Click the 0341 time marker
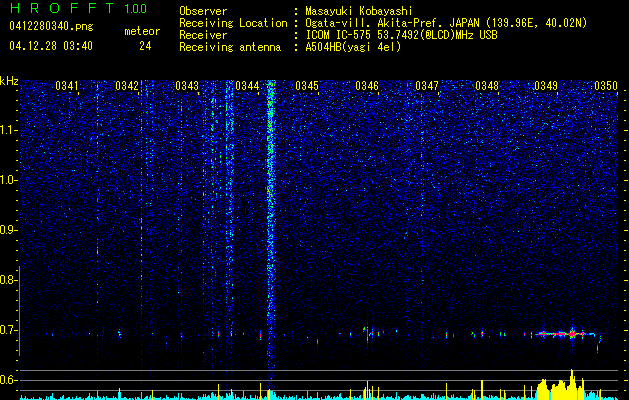Image resolution: width=629 pixels, height=400 pixels. 67,85
